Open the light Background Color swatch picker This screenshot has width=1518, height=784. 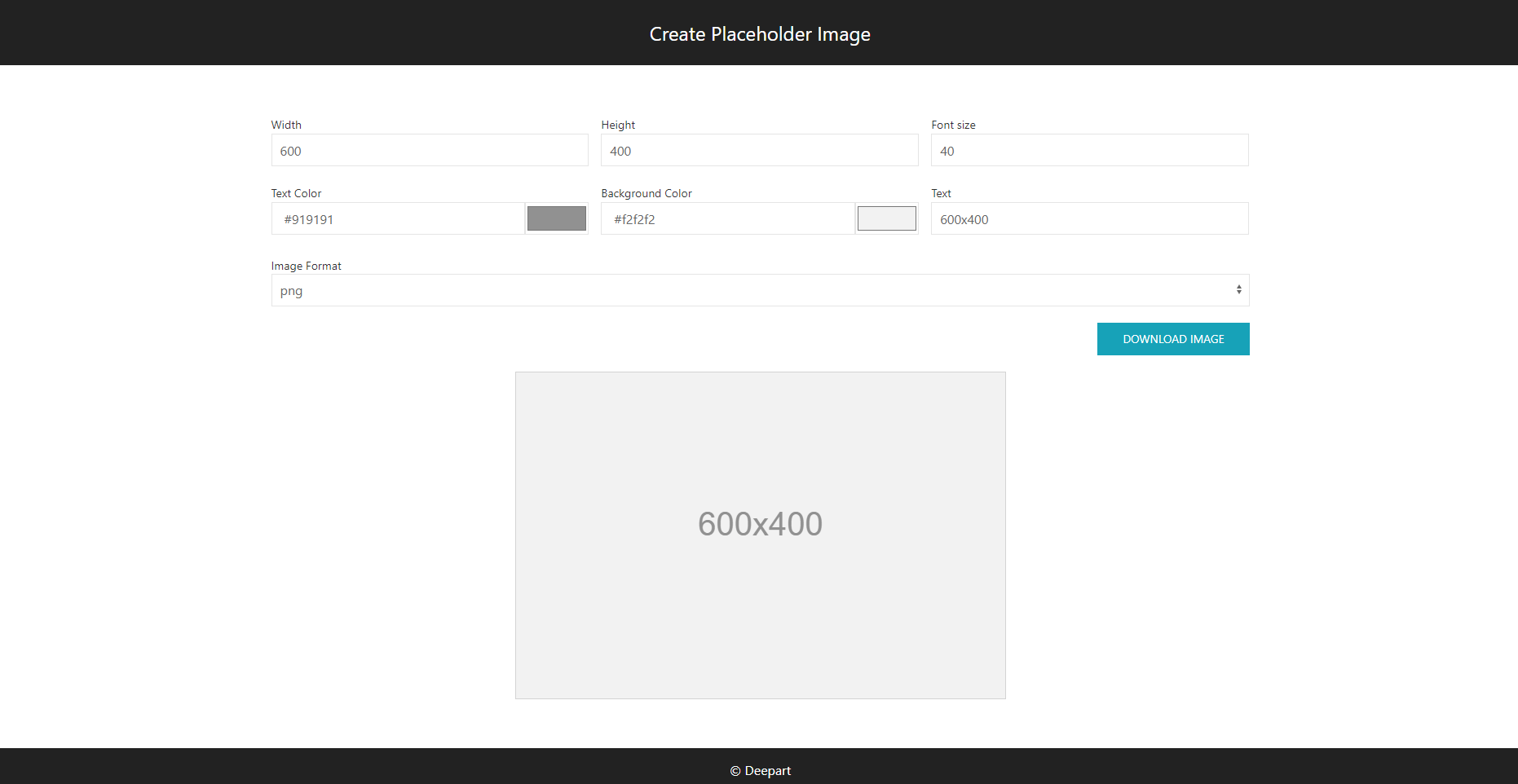click(x=887, y=218)
